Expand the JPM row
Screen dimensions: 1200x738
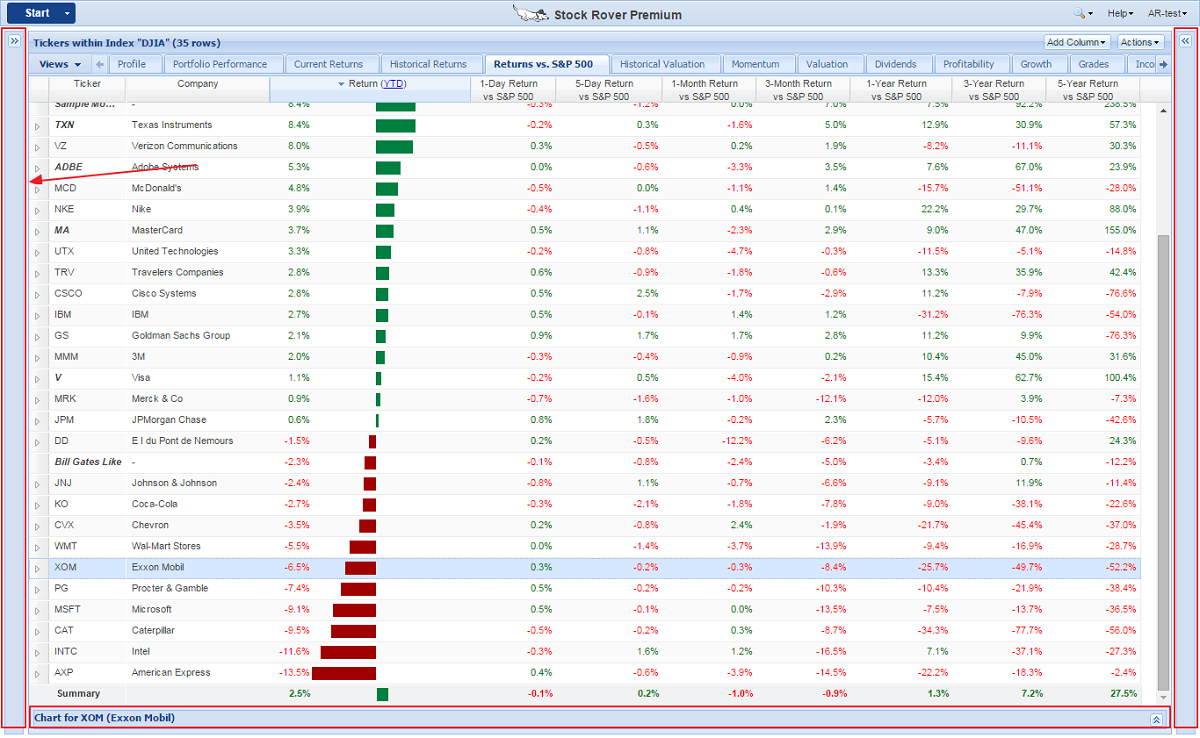pos(38,420)
